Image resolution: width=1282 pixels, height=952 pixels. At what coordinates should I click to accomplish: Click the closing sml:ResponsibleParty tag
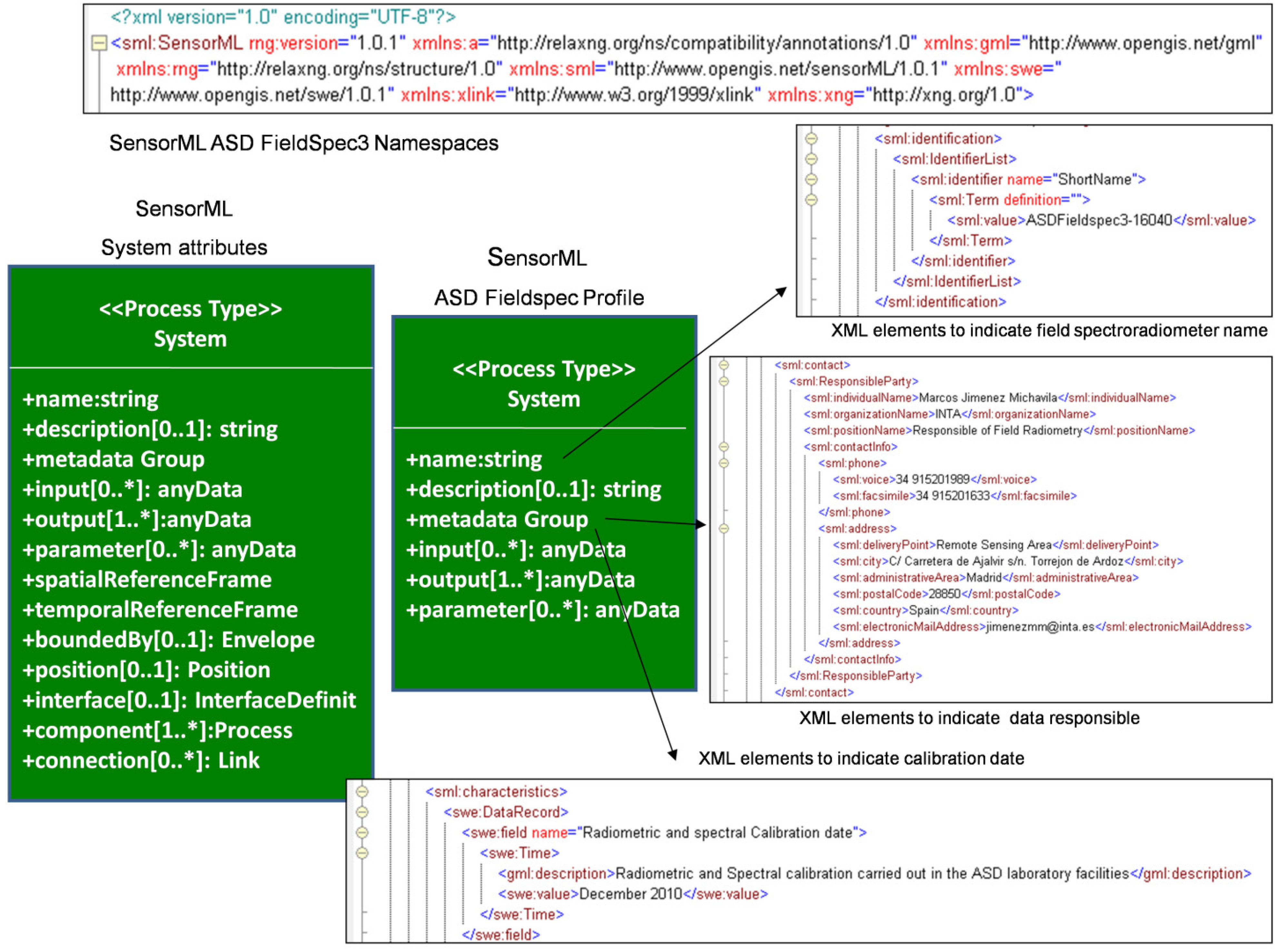[855, 676]
